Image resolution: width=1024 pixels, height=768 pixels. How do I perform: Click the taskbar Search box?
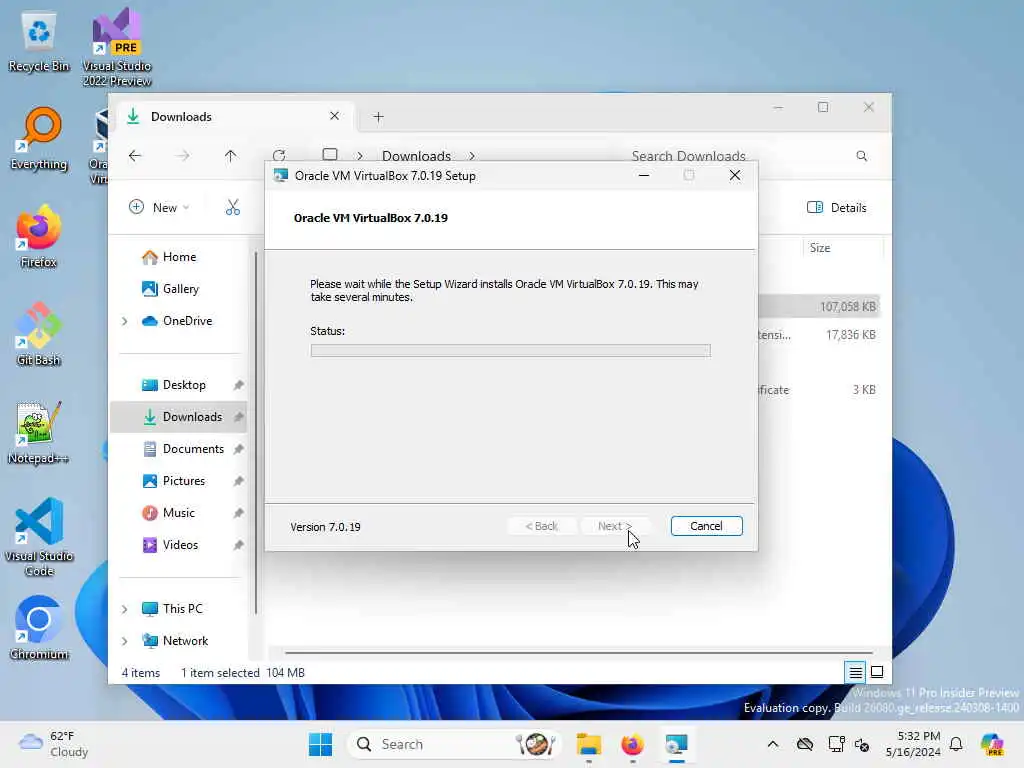click(x=453, y=744)
